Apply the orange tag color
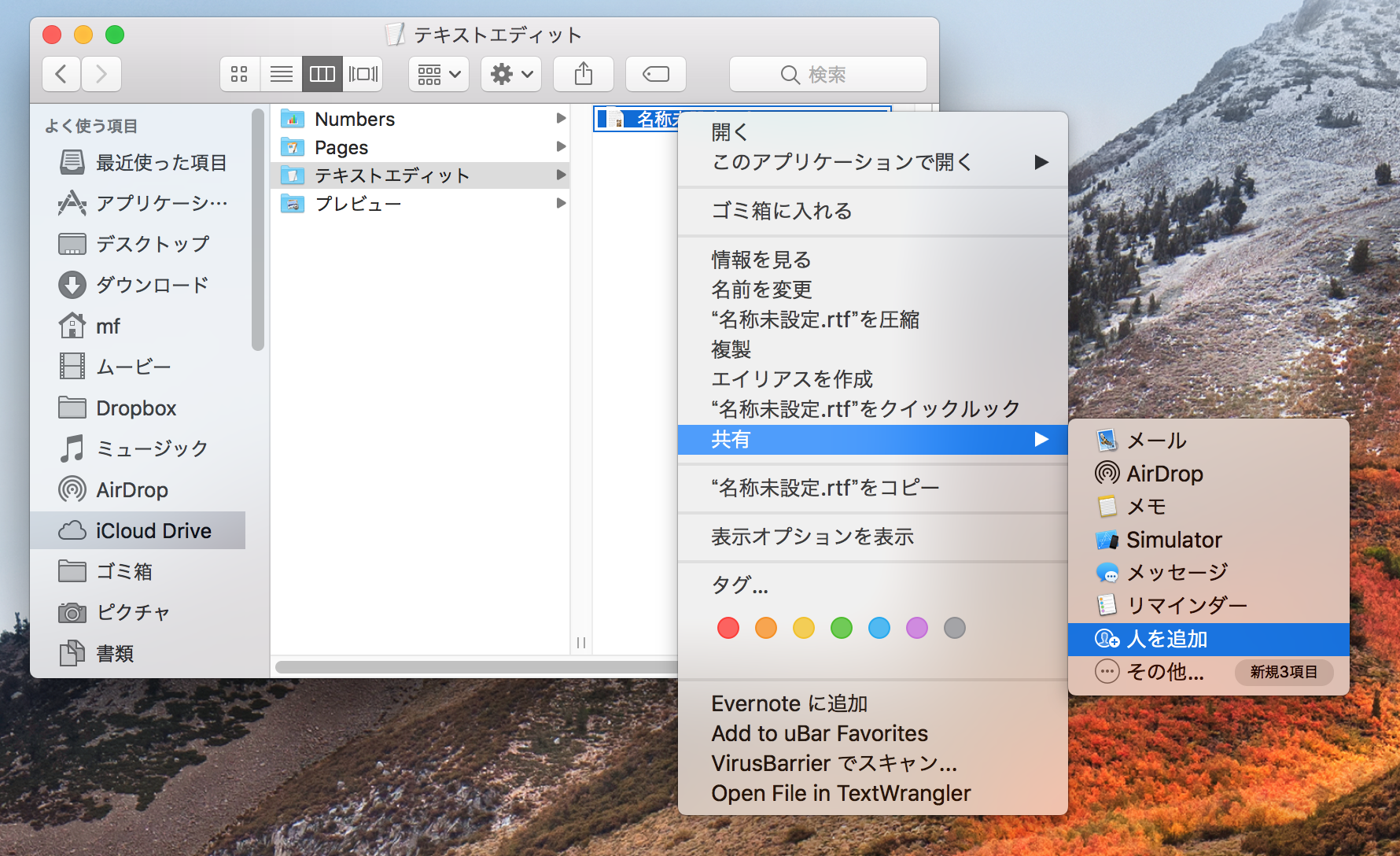 (766, 628)
